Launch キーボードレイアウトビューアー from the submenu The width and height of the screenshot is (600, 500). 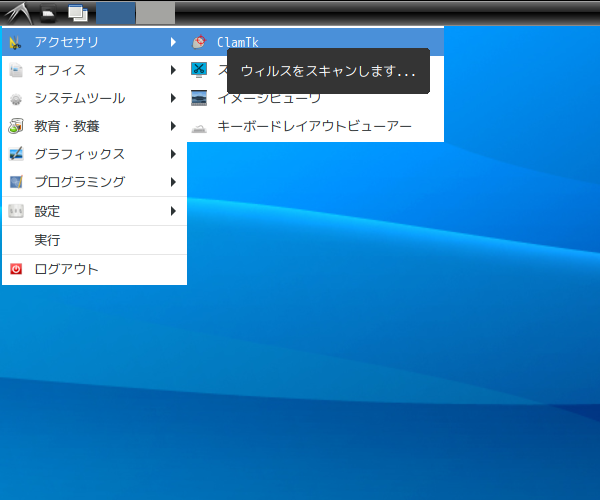pos(316,126)
